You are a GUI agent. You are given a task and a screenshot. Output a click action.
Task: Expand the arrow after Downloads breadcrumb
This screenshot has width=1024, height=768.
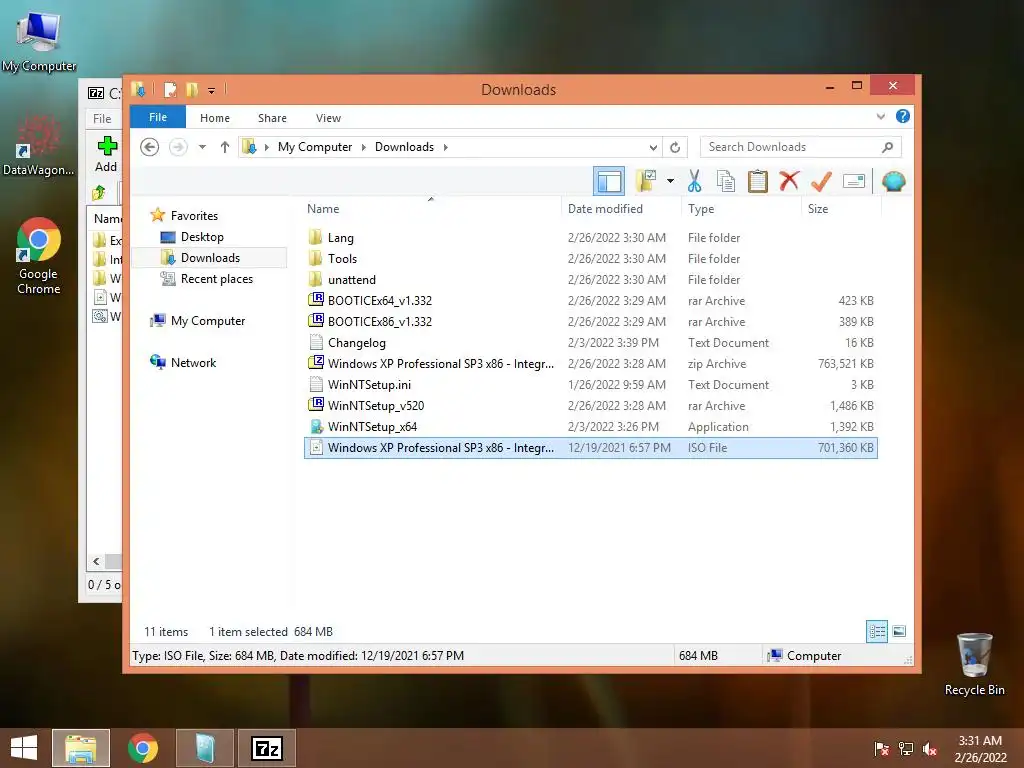pos(445,147)
